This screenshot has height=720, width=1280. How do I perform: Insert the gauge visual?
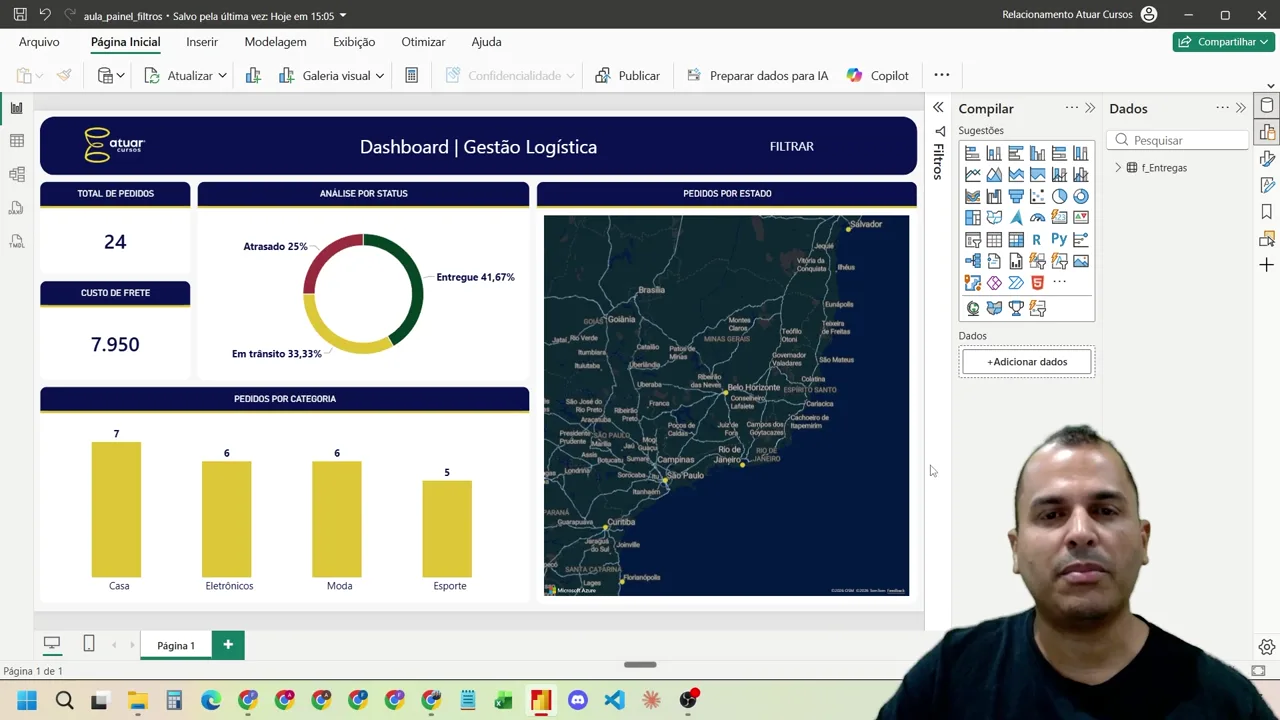pyautogui.click(x=1037, y=218)
